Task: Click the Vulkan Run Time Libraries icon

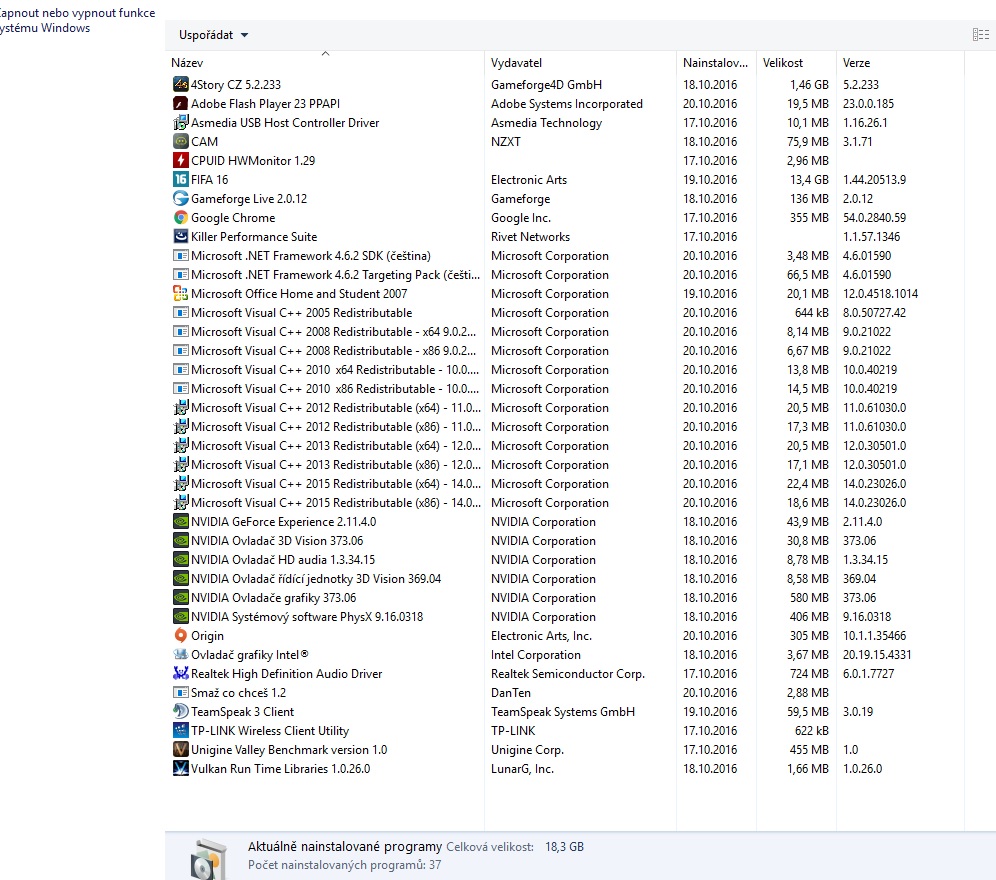Action: click(180, 769)
